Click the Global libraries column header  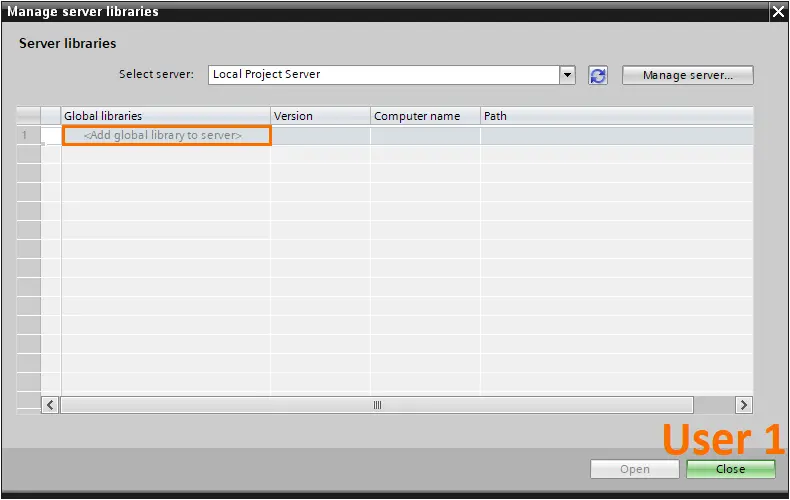166,116
